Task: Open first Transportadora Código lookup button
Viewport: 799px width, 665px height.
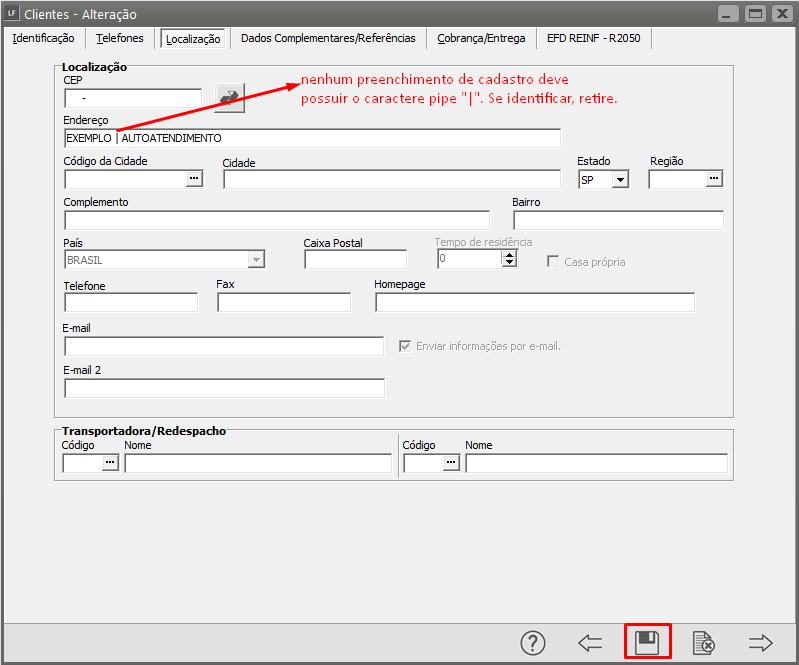Action: pos(110,463)
